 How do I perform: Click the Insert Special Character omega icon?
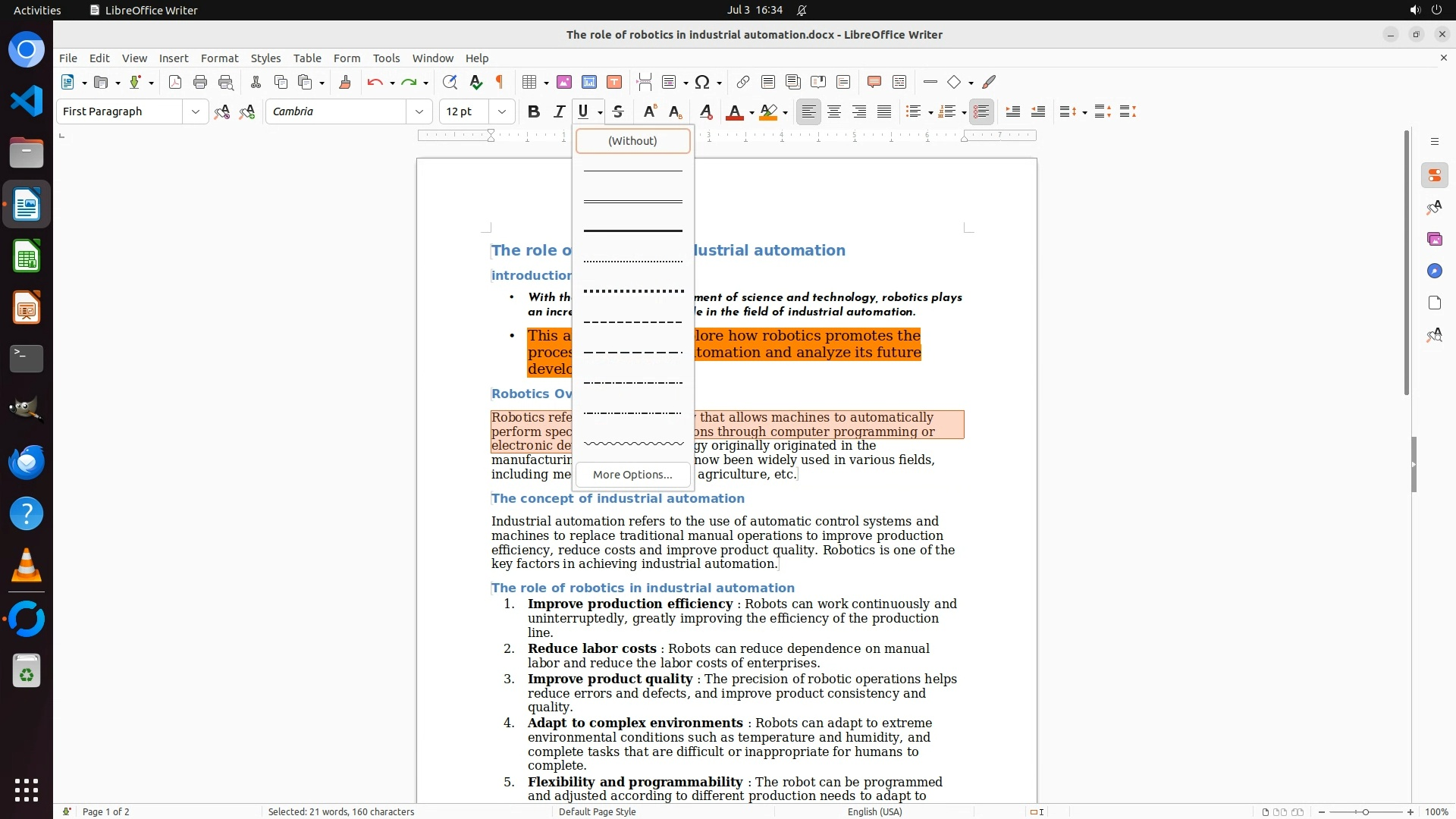(x=702, y=82)
